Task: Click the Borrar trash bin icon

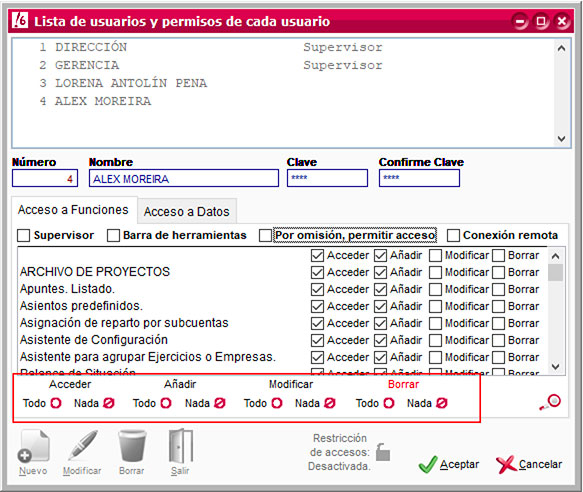Action: click(x=132, y=446)
